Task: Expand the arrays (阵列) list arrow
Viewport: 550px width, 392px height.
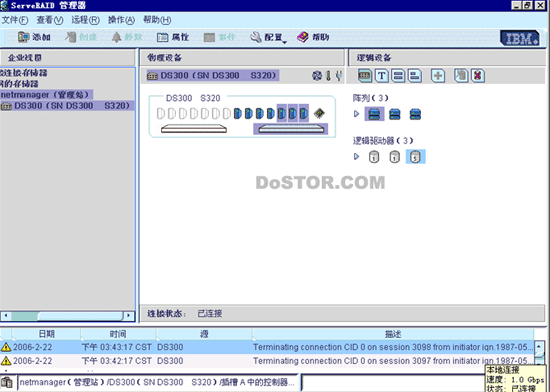Action: tap(356, 114)
